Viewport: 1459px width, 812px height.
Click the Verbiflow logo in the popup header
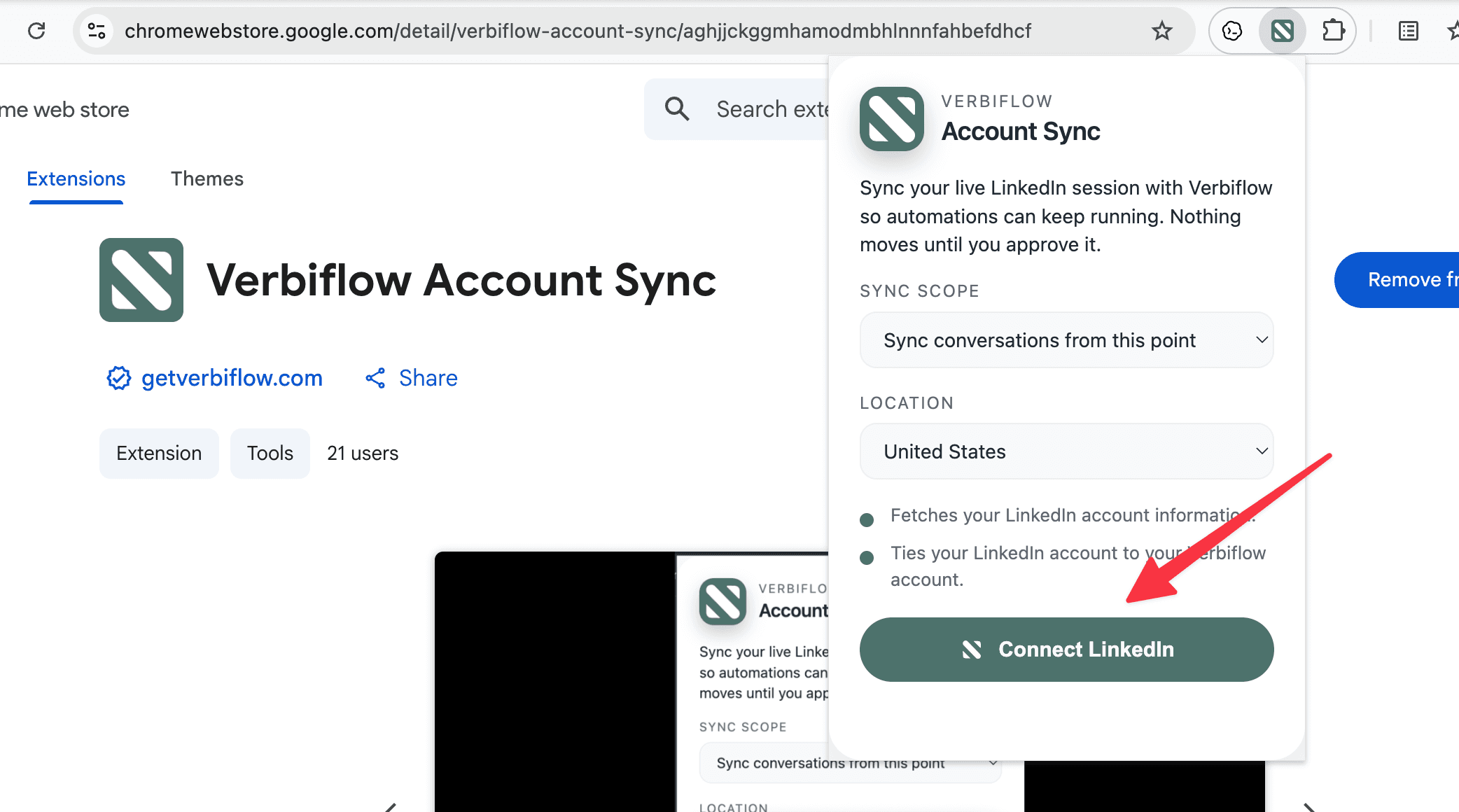(892, 119)
